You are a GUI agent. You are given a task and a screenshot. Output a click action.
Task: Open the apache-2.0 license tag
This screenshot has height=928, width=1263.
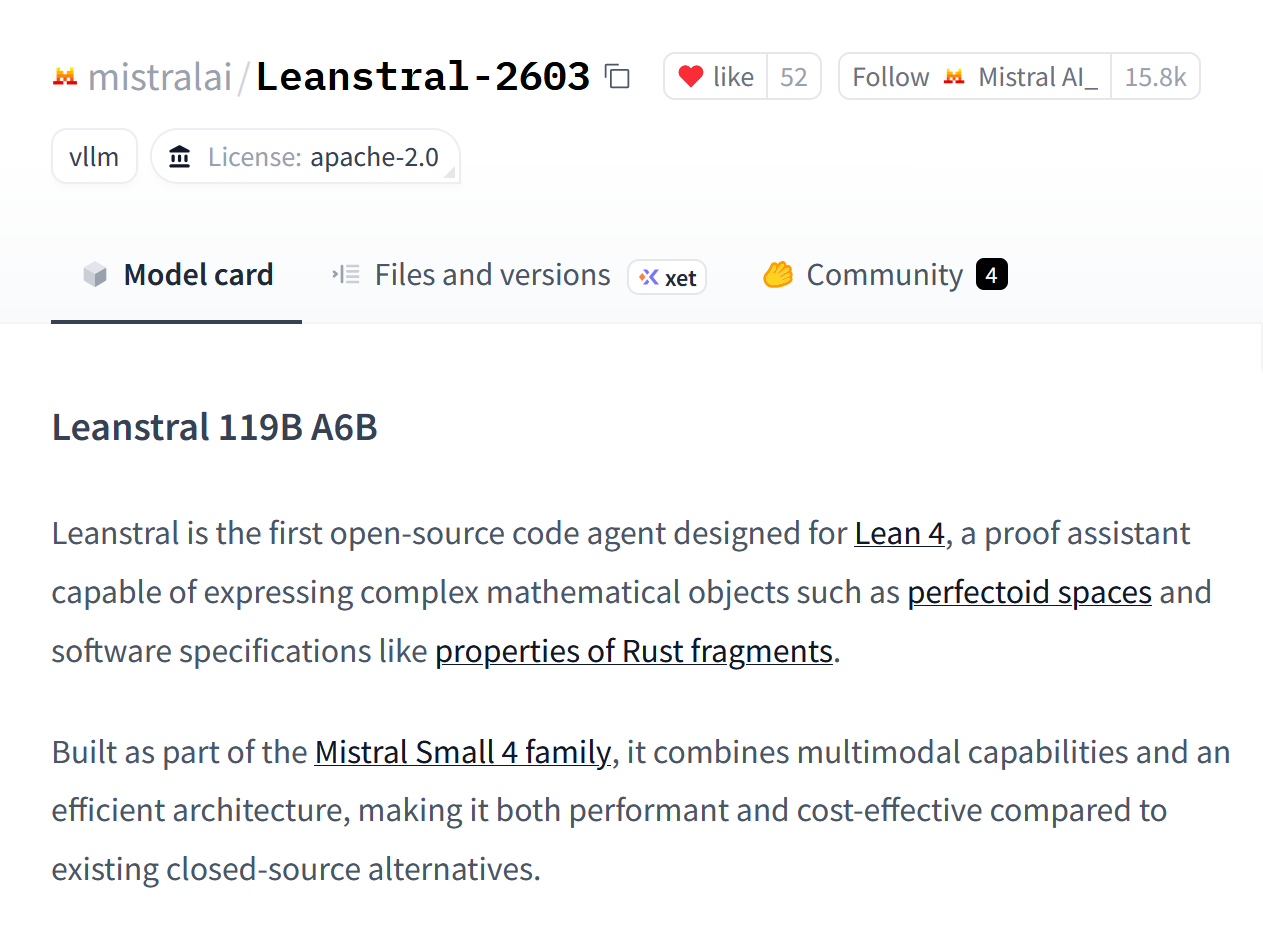[374, 157]
